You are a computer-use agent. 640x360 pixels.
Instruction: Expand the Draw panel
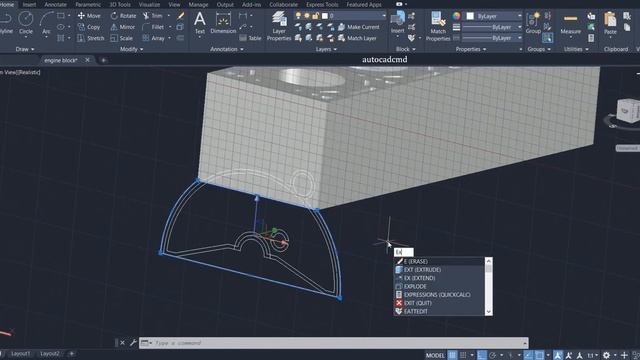(x=24, y=49)
